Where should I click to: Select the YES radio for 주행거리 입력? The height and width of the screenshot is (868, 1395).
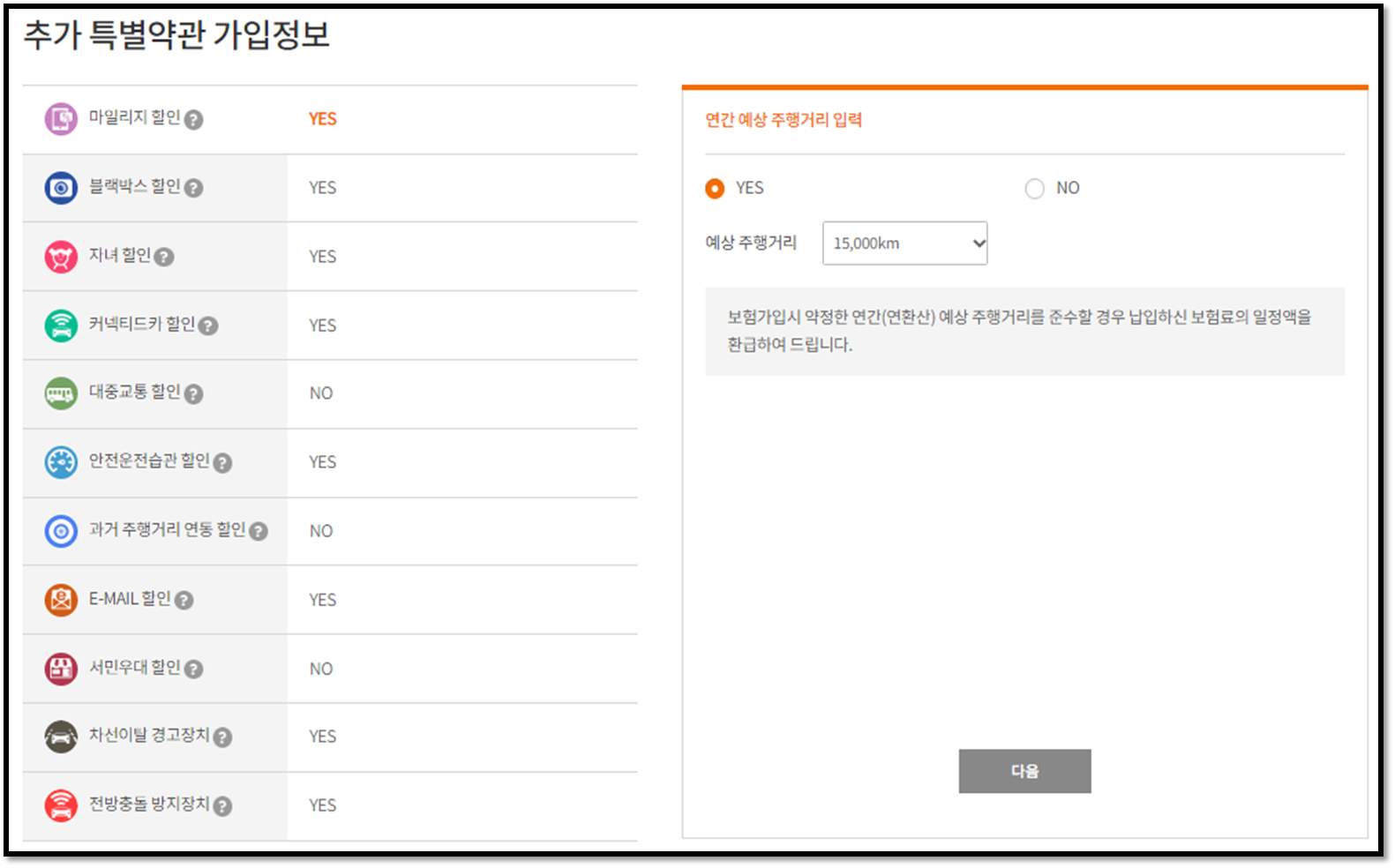(x=715, y=188)
